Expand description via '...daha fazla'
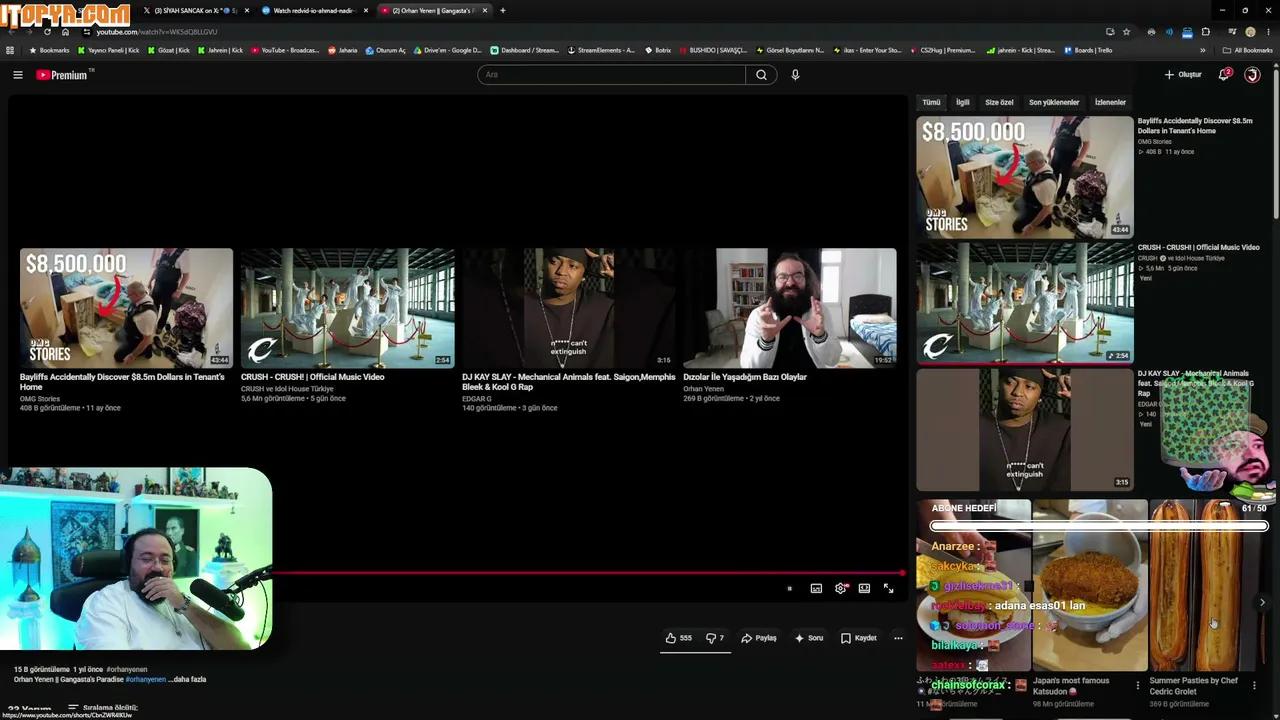Image resolution: width=1280 pixels, height=720 pixels. click(187, 680)
